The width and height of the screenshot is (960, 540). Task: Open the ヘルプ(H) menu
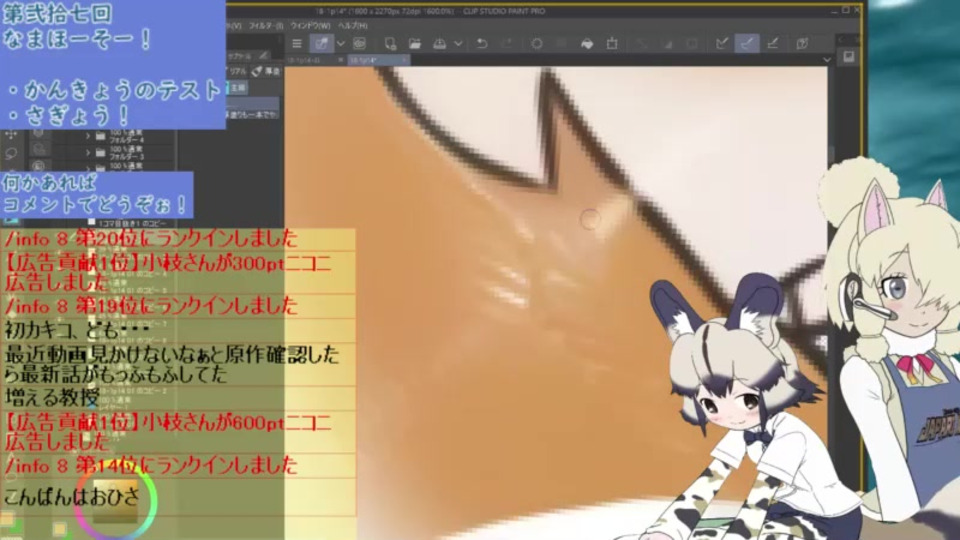353,26
